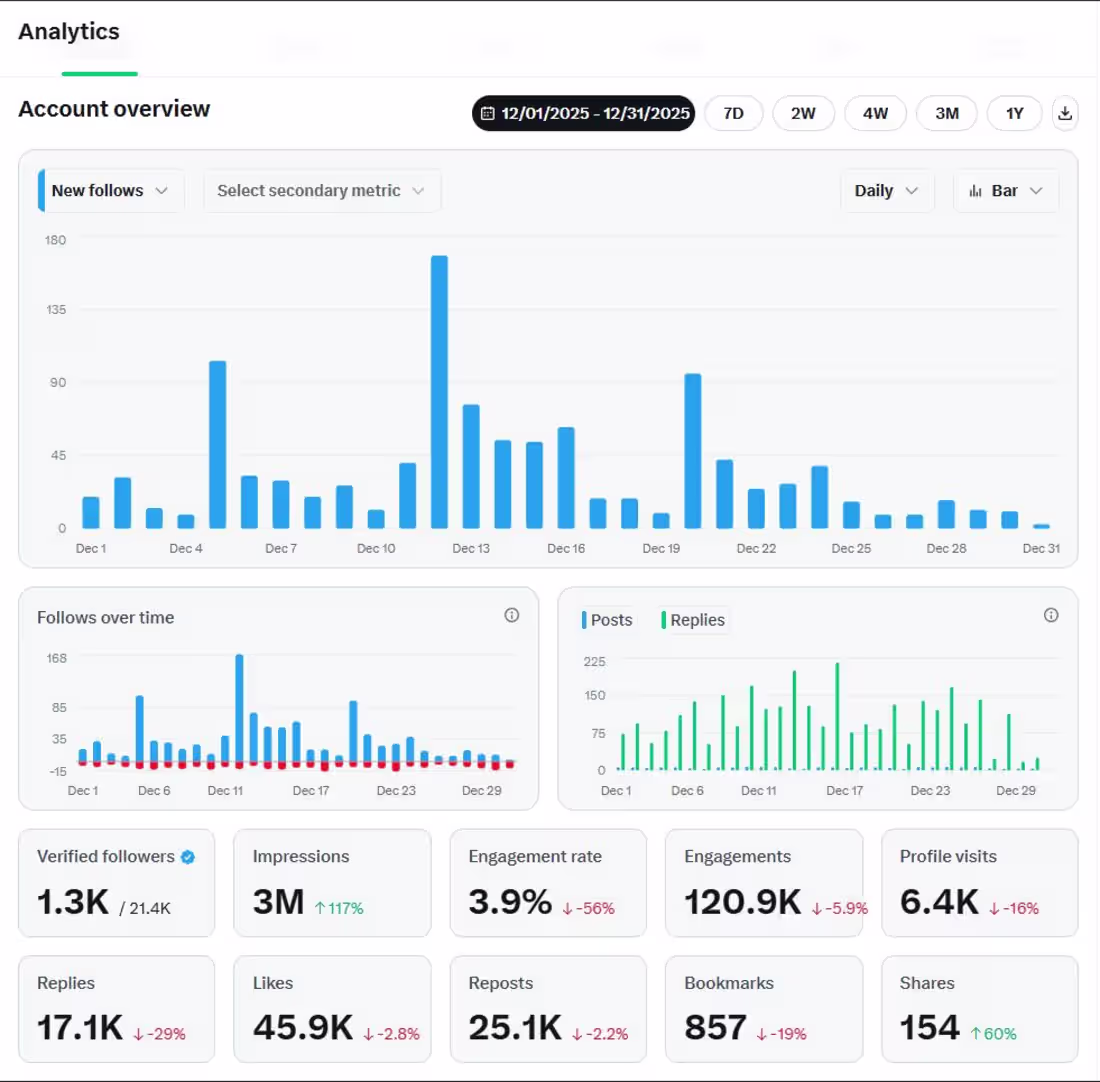Click the 60% shares increase value

(993, 1034)
